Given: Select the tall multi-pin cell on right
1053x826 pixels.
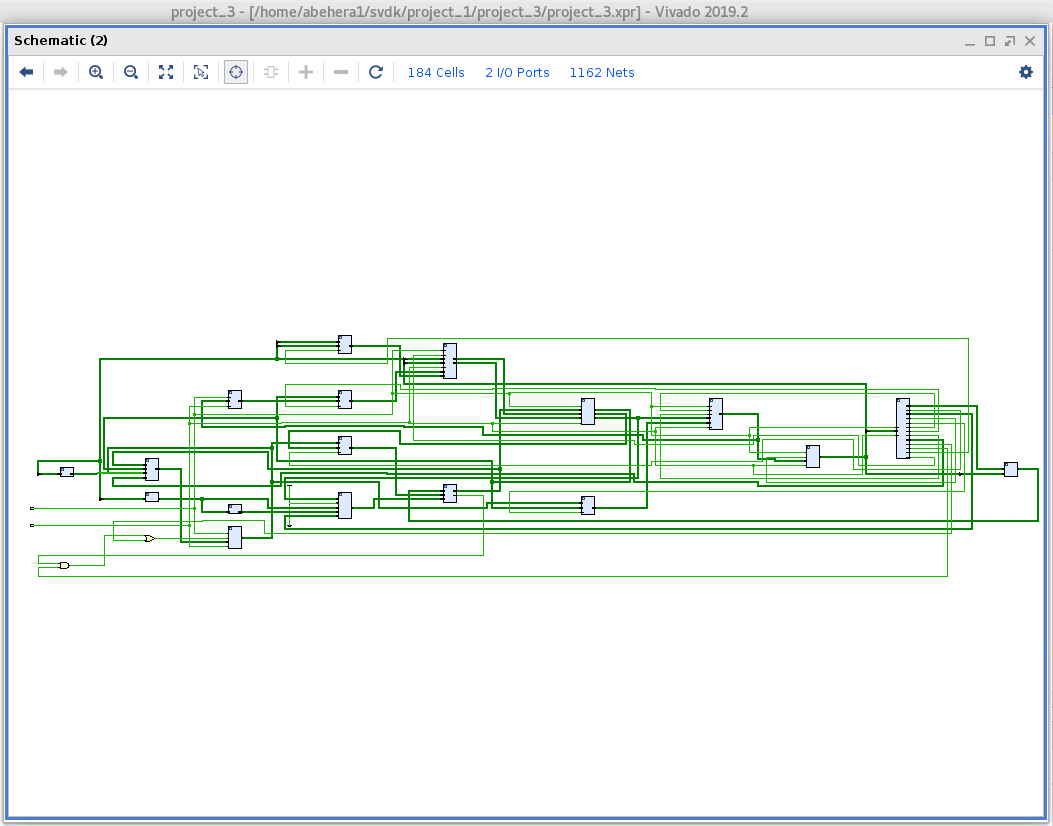Looking at the screenshot, I should (x=903, y=428).
